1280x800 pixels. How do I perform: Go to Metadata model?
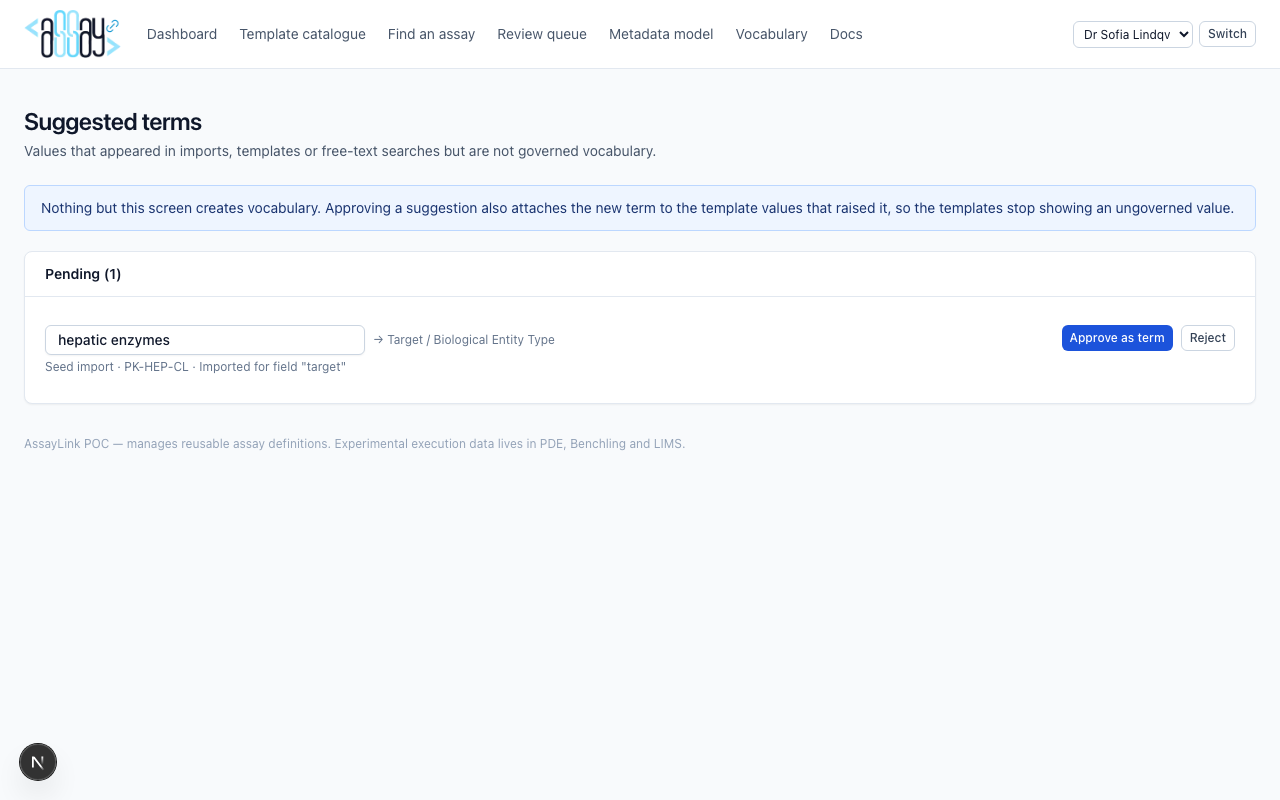pyautogui.click(x=661, y=34)
